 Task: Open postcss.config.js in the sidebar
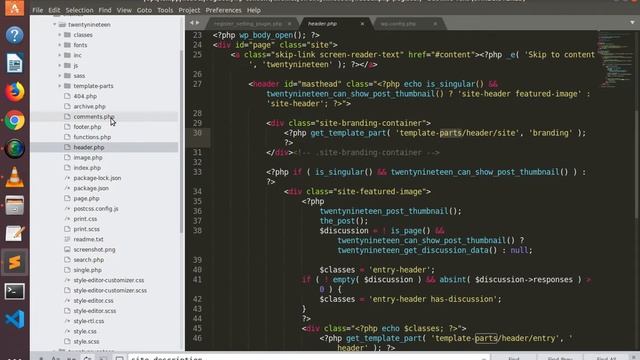[x=96, y=209]
